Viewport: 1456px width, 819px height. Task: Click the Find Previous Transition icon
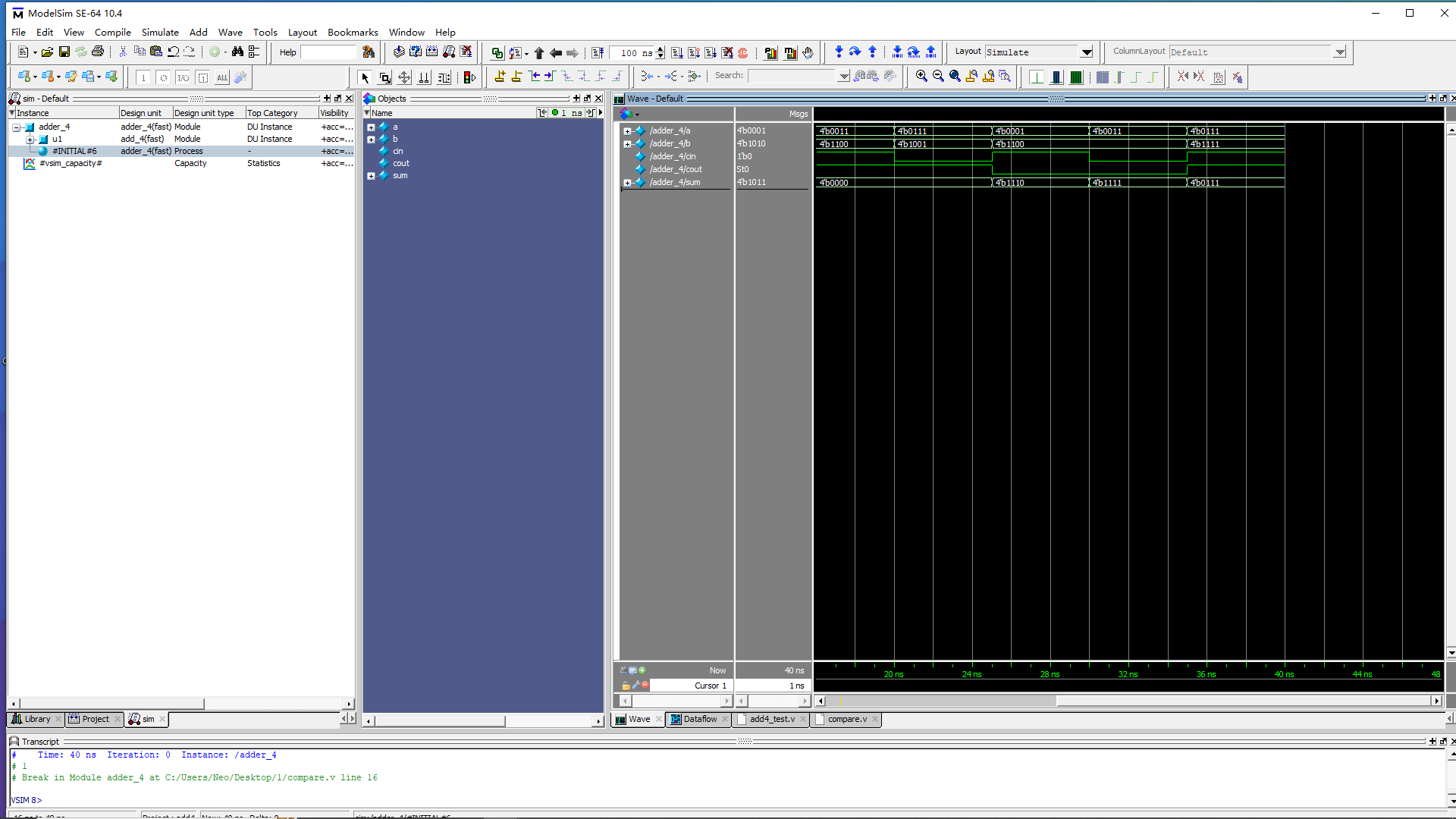tap(535, 77)
